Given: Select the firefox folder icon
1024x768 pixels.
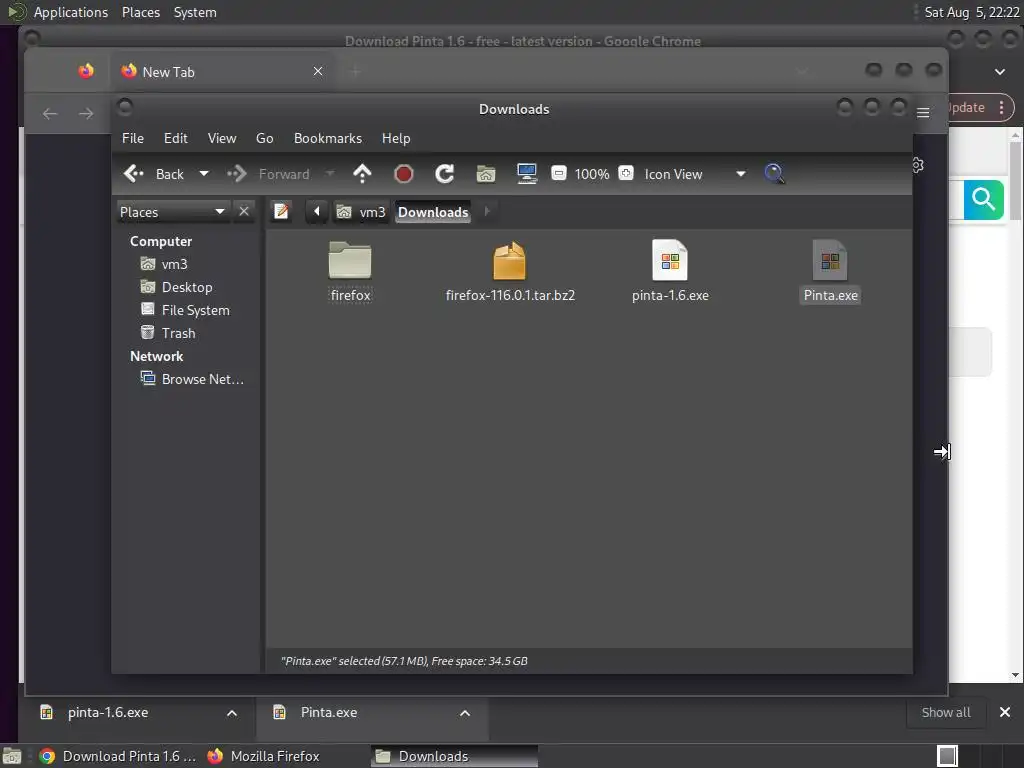Looking at the screenshot, I should pos(350,260).
